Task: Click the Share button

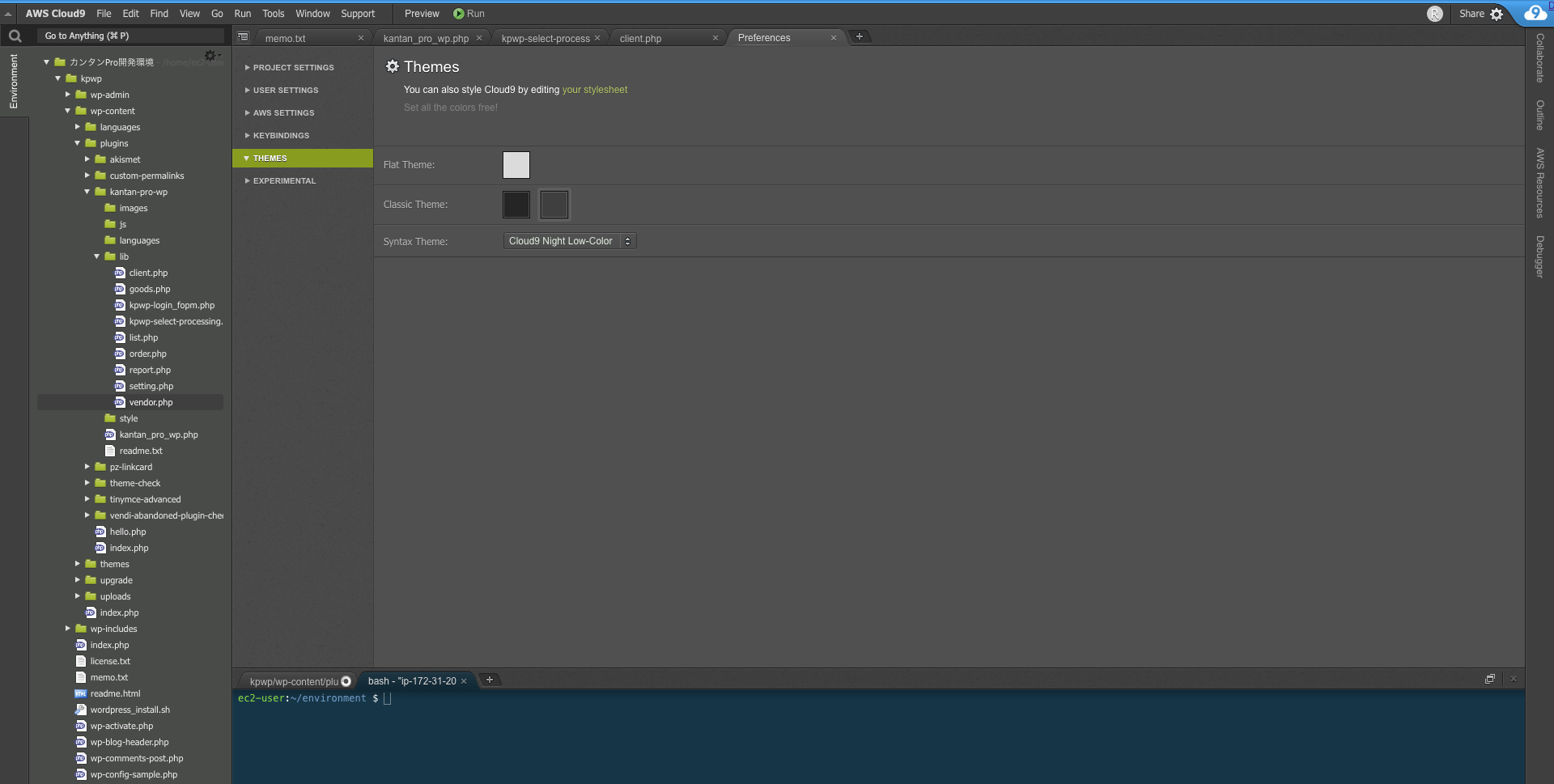Action: coord(1471,14)
